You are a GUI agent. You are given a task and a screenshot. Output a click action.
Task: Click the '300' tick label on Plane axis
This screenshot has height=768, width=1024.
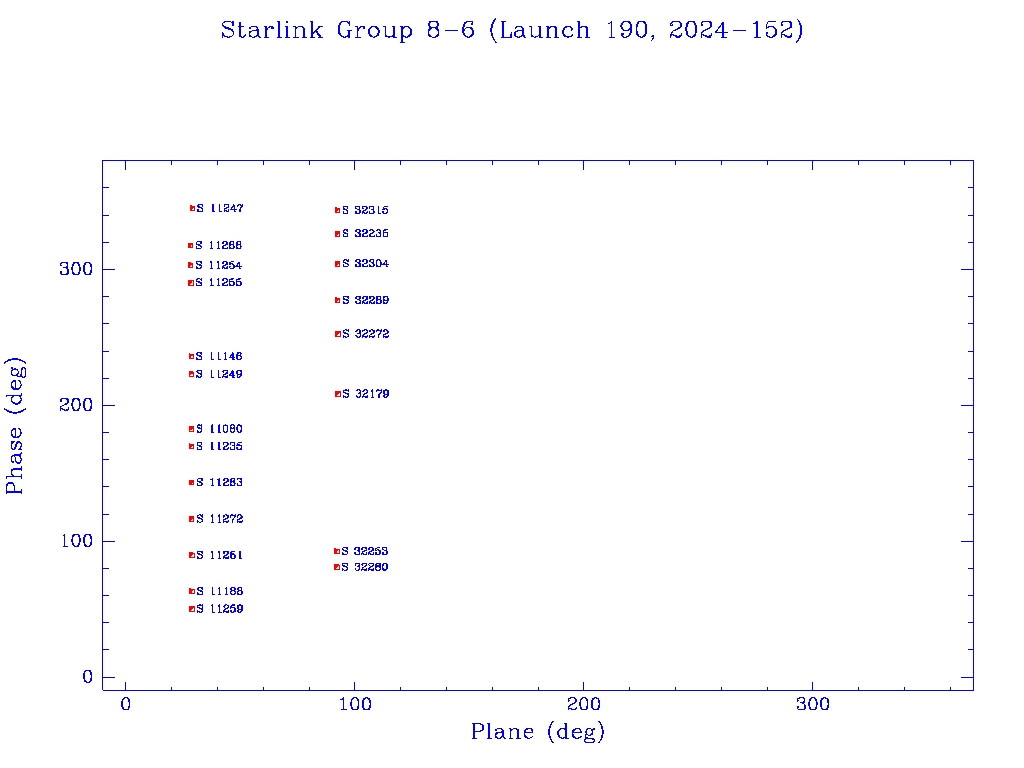pos(812,705)
